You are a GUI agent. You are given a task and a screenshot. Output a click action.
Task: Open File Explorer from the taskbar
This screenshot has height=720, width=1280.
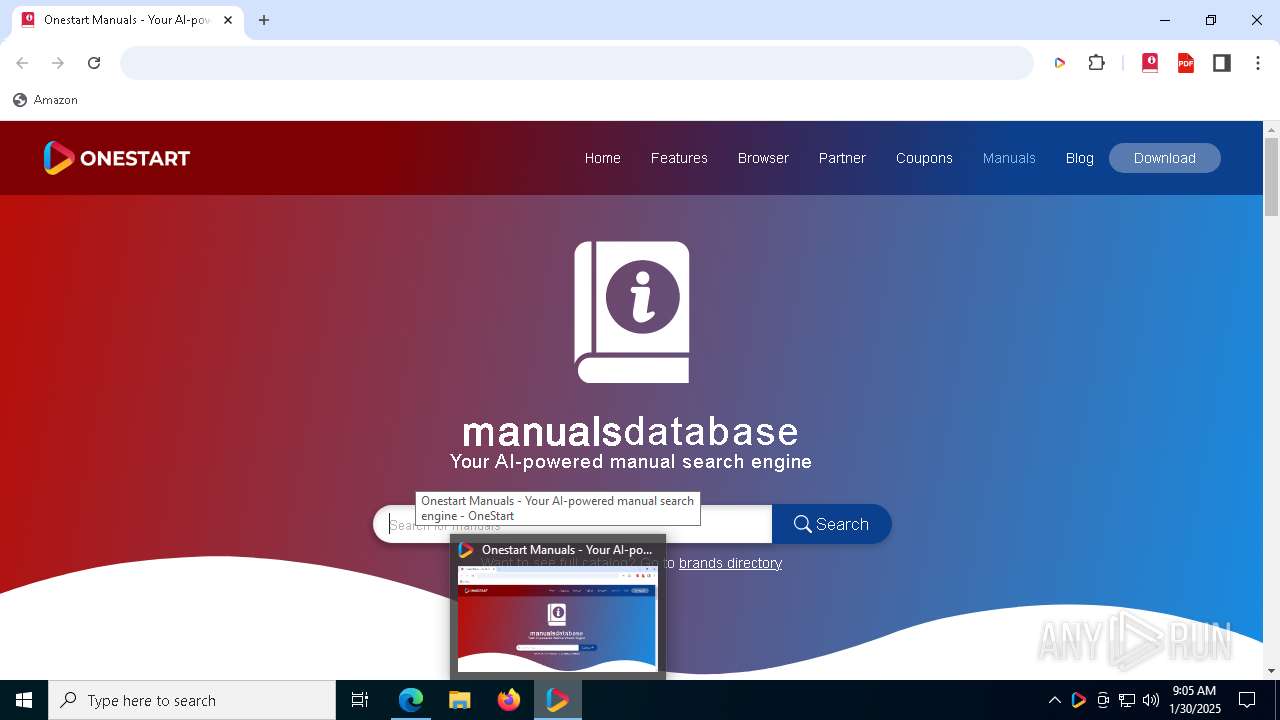(460, 700)
